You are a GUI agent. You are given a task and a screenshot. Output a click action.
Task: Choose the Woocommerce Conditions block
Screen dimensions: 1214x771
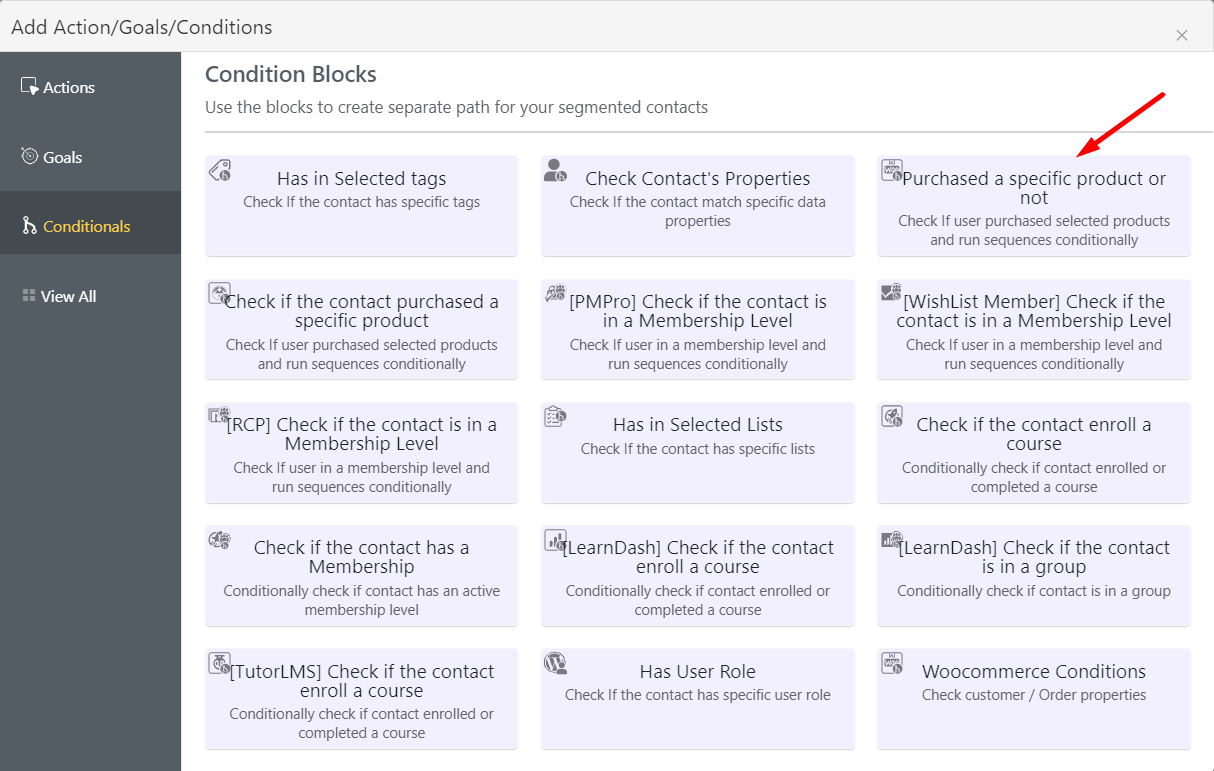tap(1034, 699)
